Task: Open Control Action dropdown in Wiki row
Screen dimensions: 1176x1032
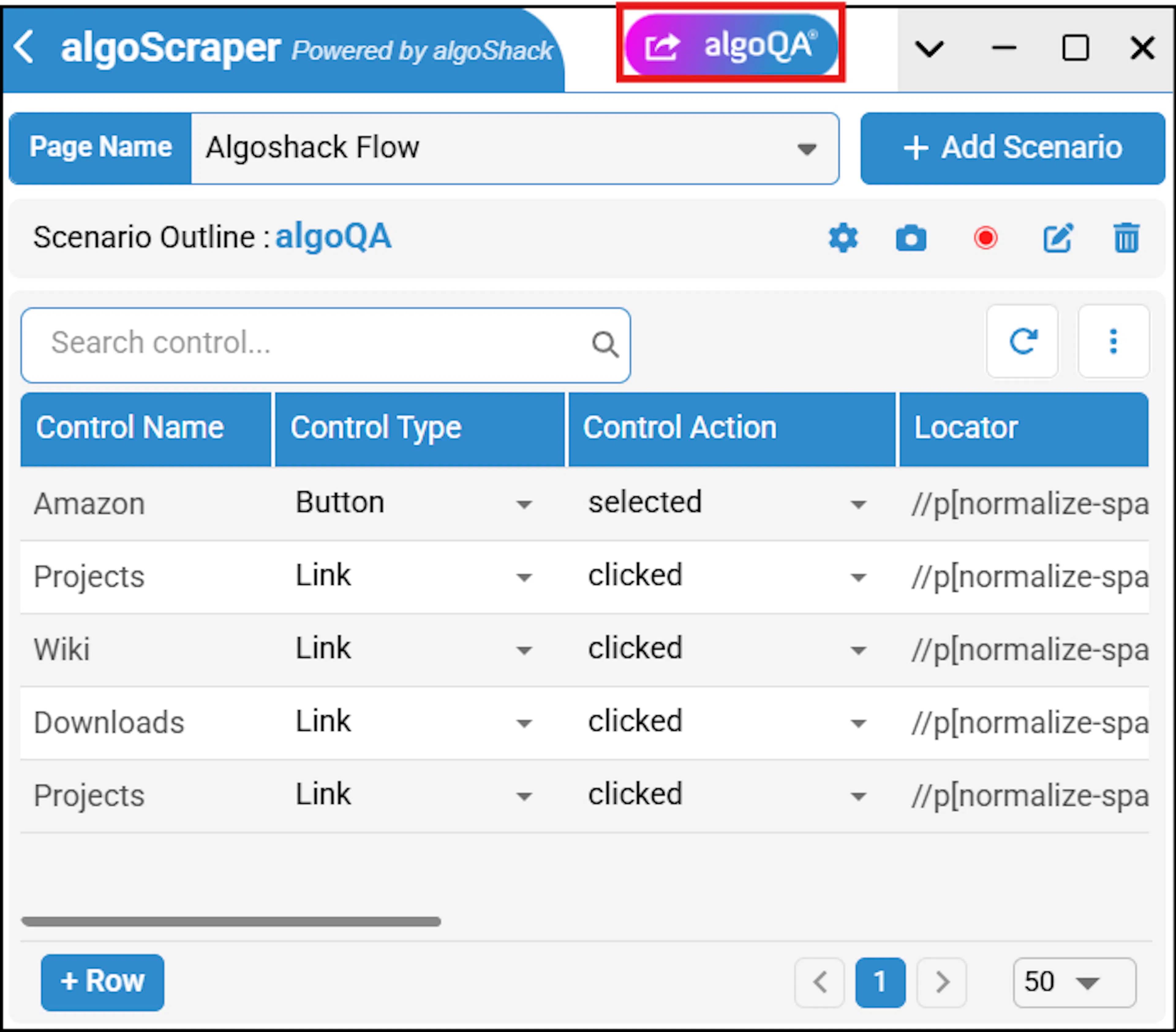Action: [x=728, y=649]
